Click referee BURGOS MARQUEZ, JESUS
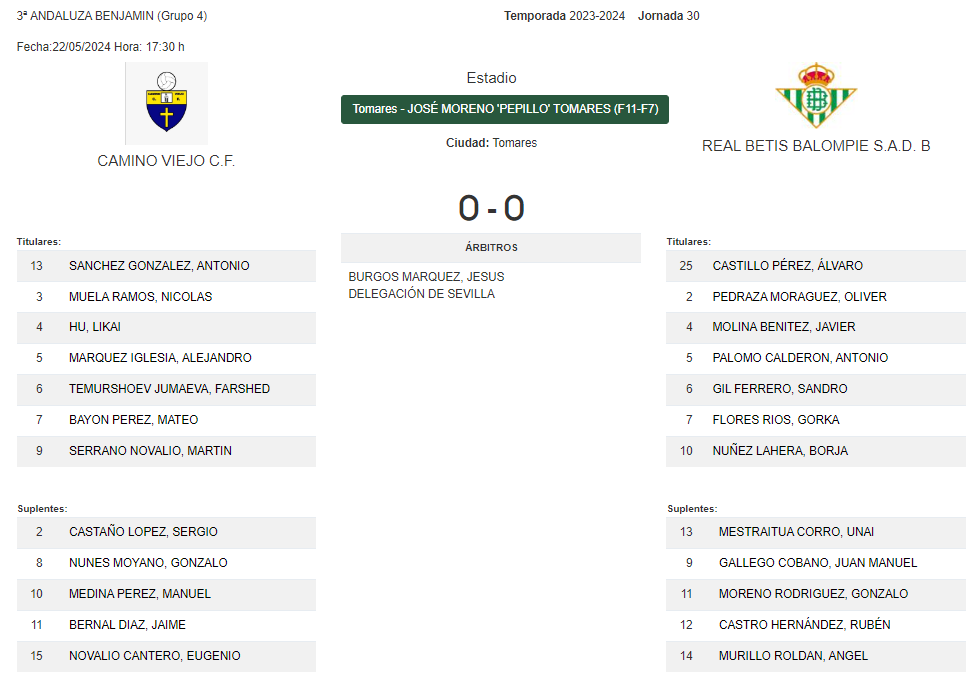 (426, 277)
